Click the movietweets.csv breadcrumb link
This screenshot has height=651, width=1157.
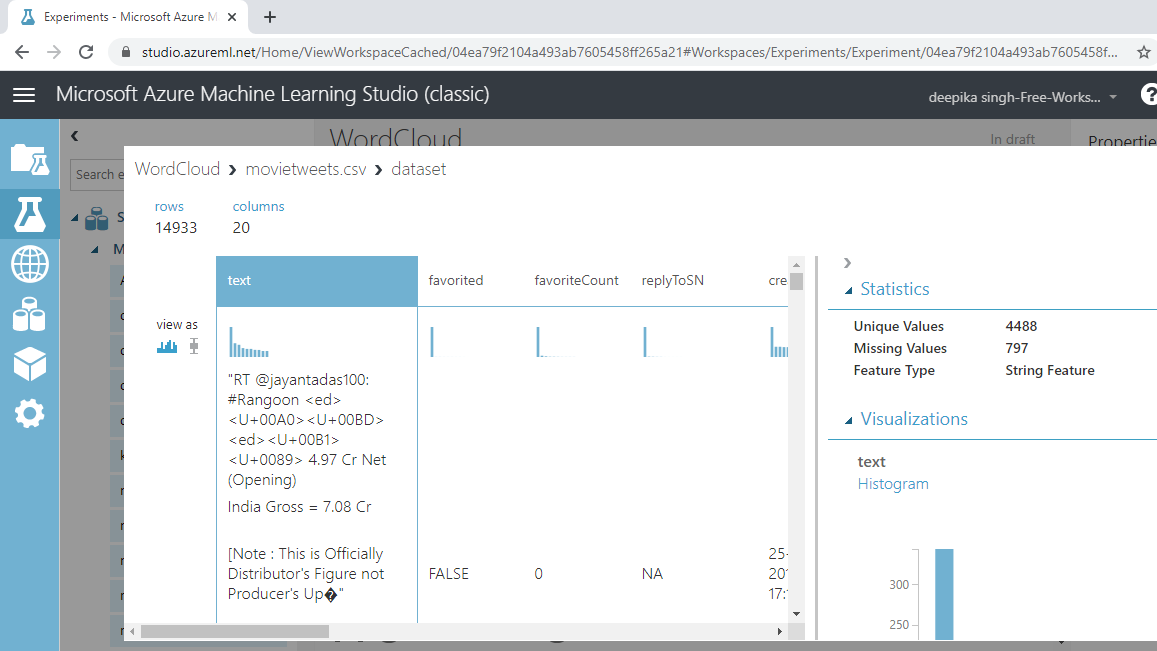pos(305,169)
